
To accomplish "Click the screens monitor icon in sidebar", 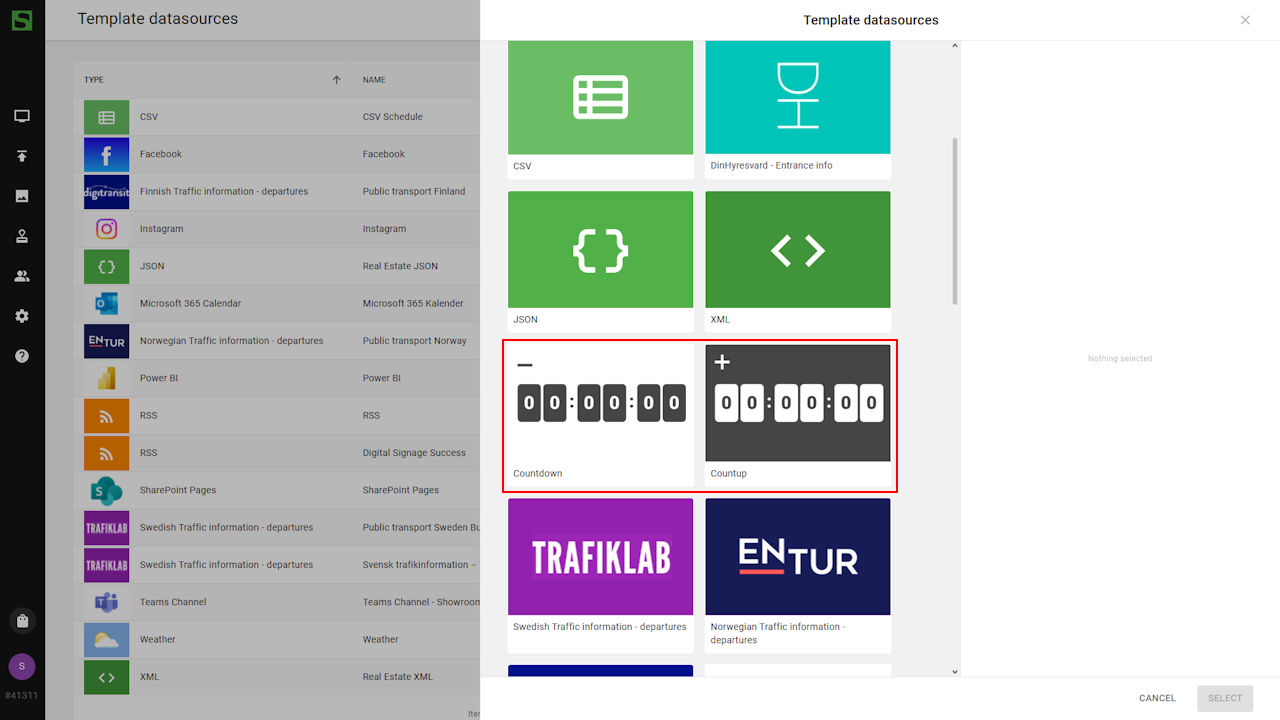I will point(22,116).
